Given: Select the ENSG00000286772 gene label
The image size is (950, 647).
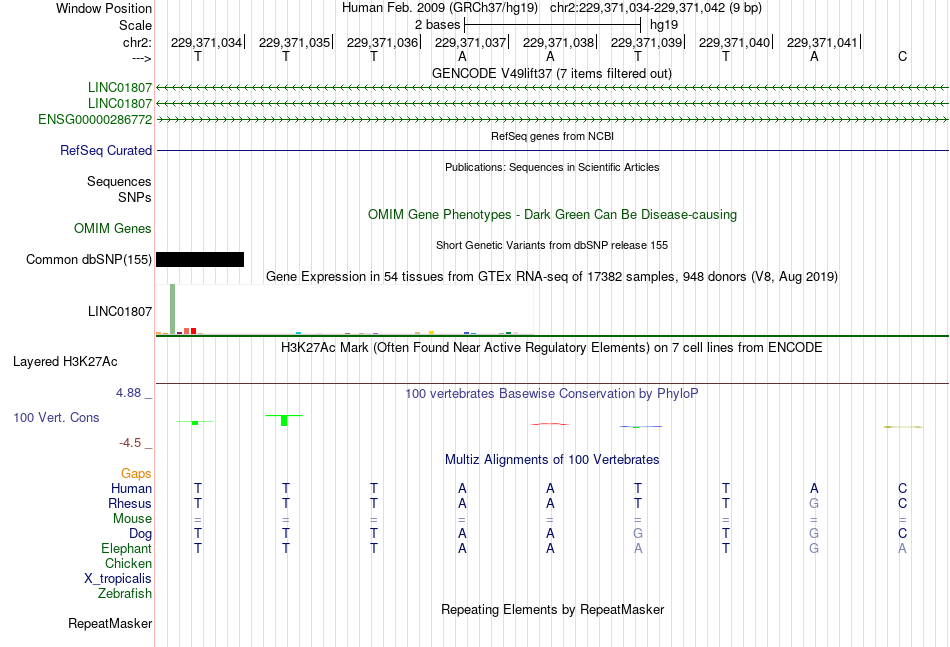Looking at the screenshot, I should click(x=95, y=119).
